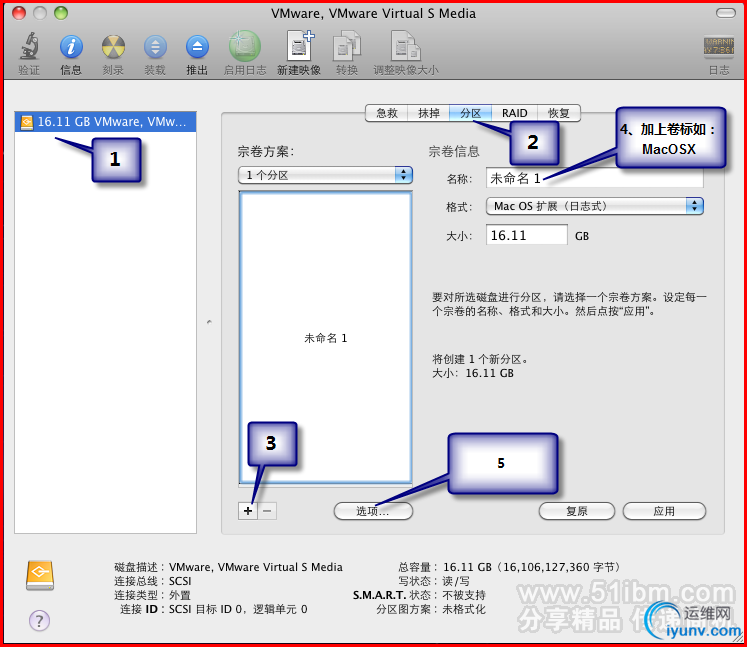Open the Options (选项…) button
This screenshot has height=647, width=747.
373,511
